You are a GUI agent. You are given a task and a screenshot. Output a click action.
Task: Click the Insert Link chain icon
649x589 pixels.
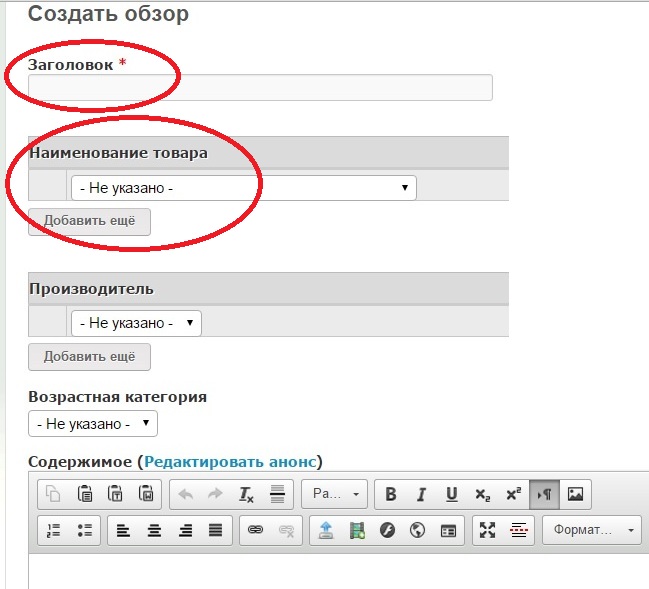pos(255,530)
